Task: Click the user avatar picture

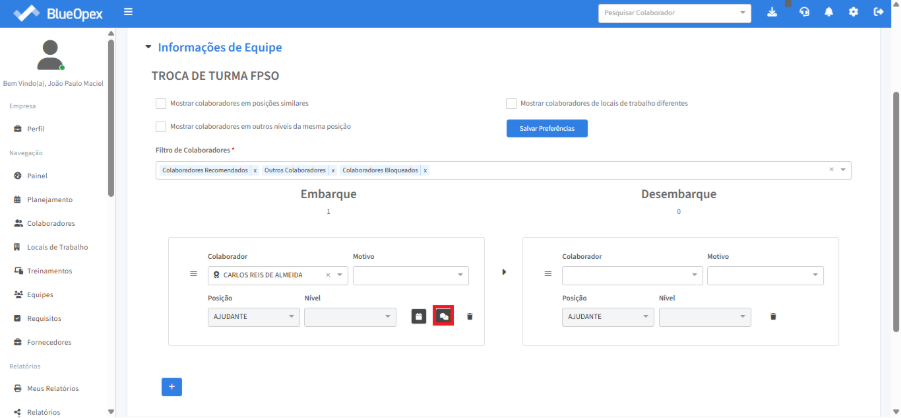Action: pos(51,56)
